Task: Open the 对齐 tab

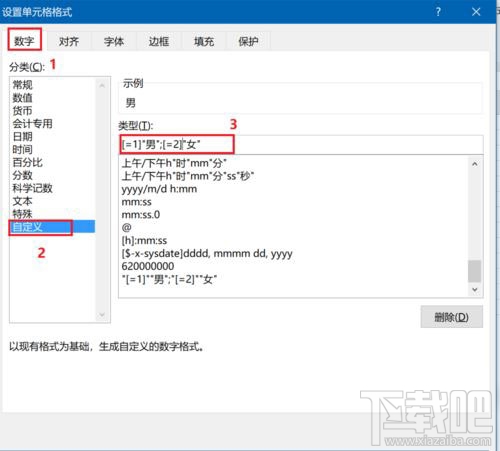Action: [x=69, y=41]
